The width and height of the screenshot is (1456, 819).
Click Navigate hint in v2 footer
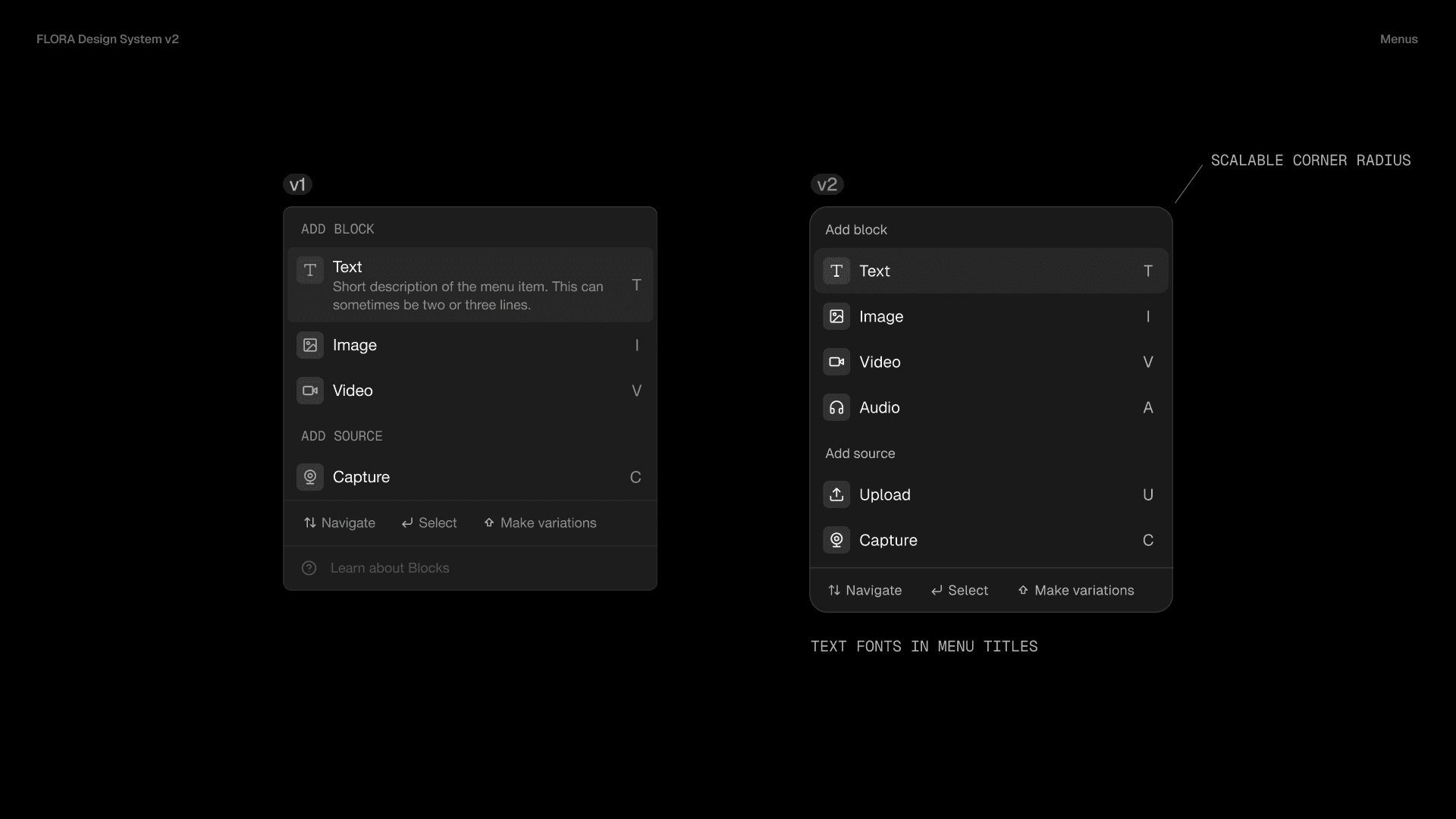click(x=864, y=591)
